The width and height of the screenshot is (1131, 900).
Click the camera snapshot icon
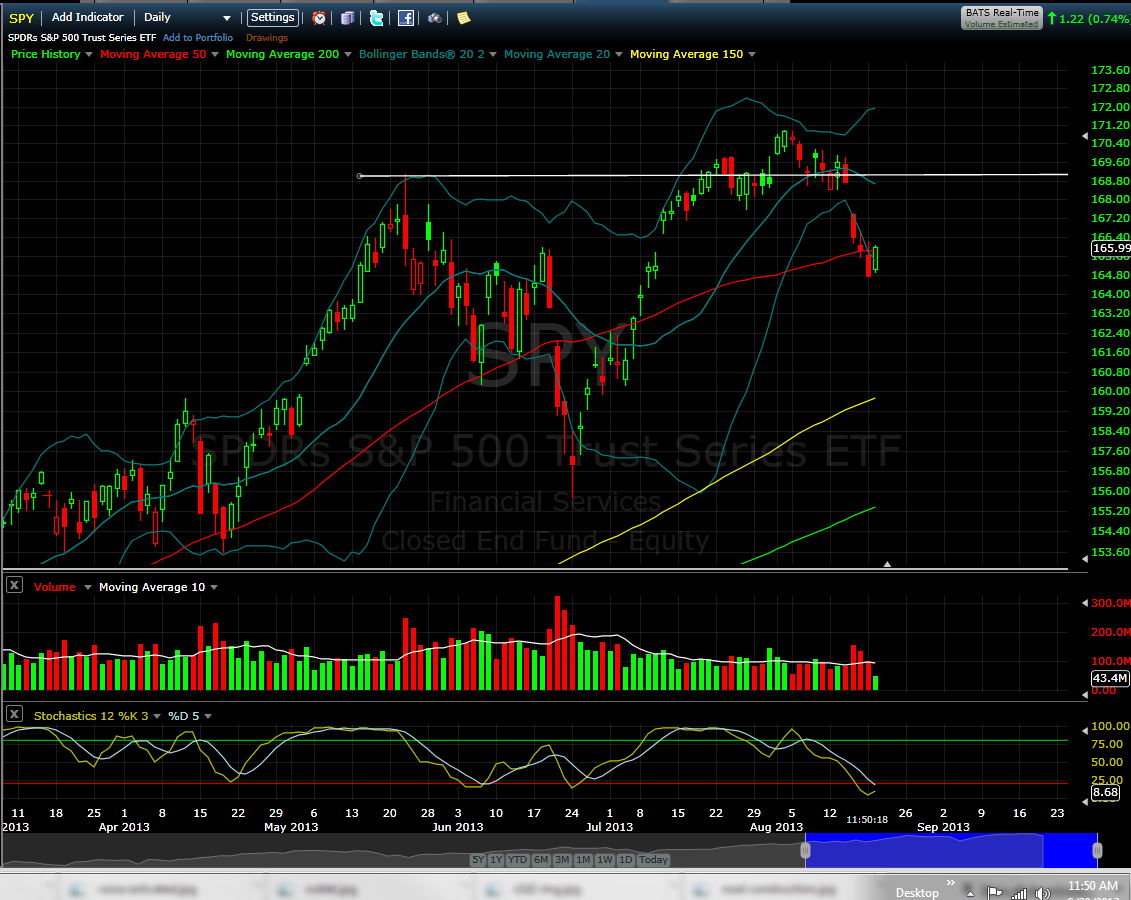coord(434,18)
